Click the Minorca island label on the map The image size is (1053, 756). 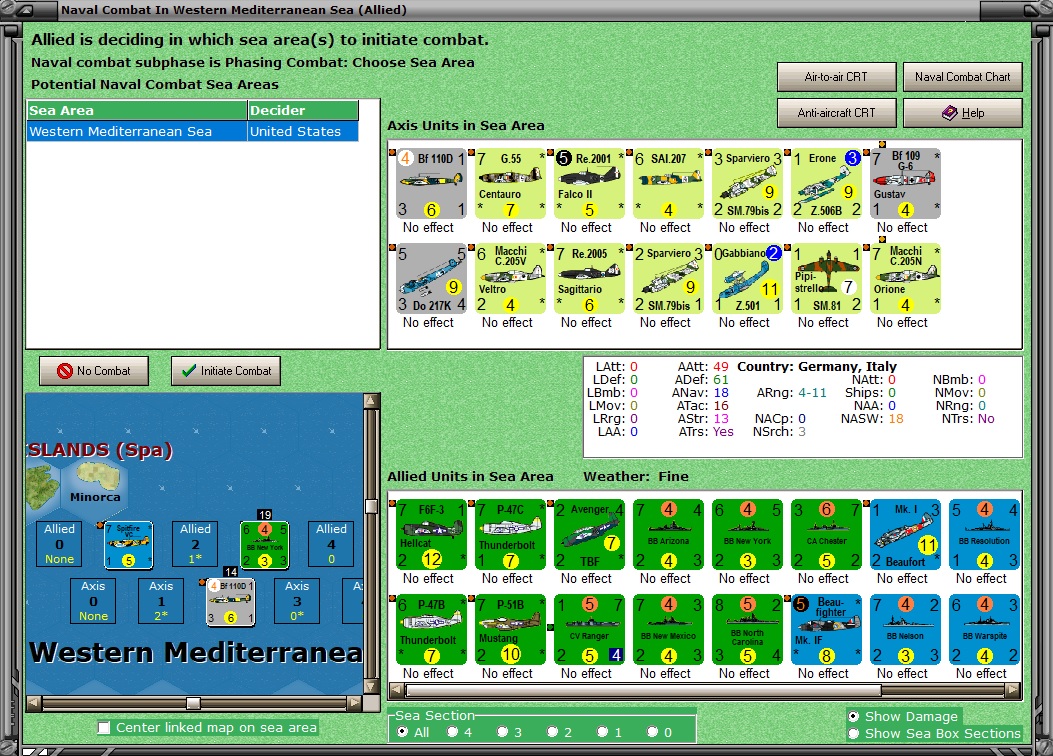95,498
